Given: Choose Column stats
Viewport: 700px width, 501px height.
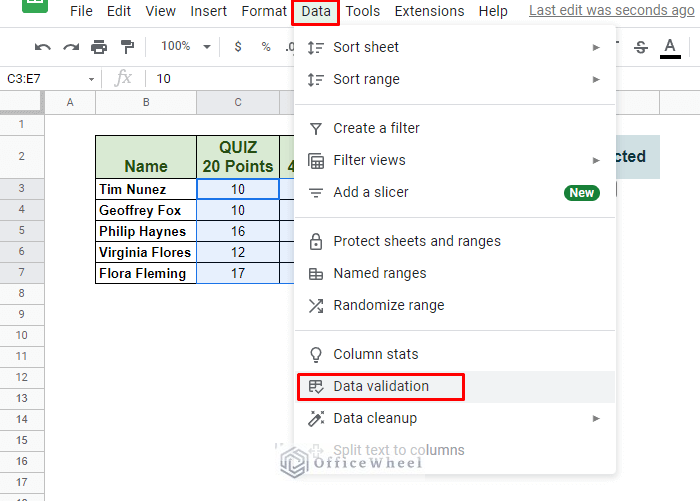Looking at the screenshot, I should (x=455, y=355).
